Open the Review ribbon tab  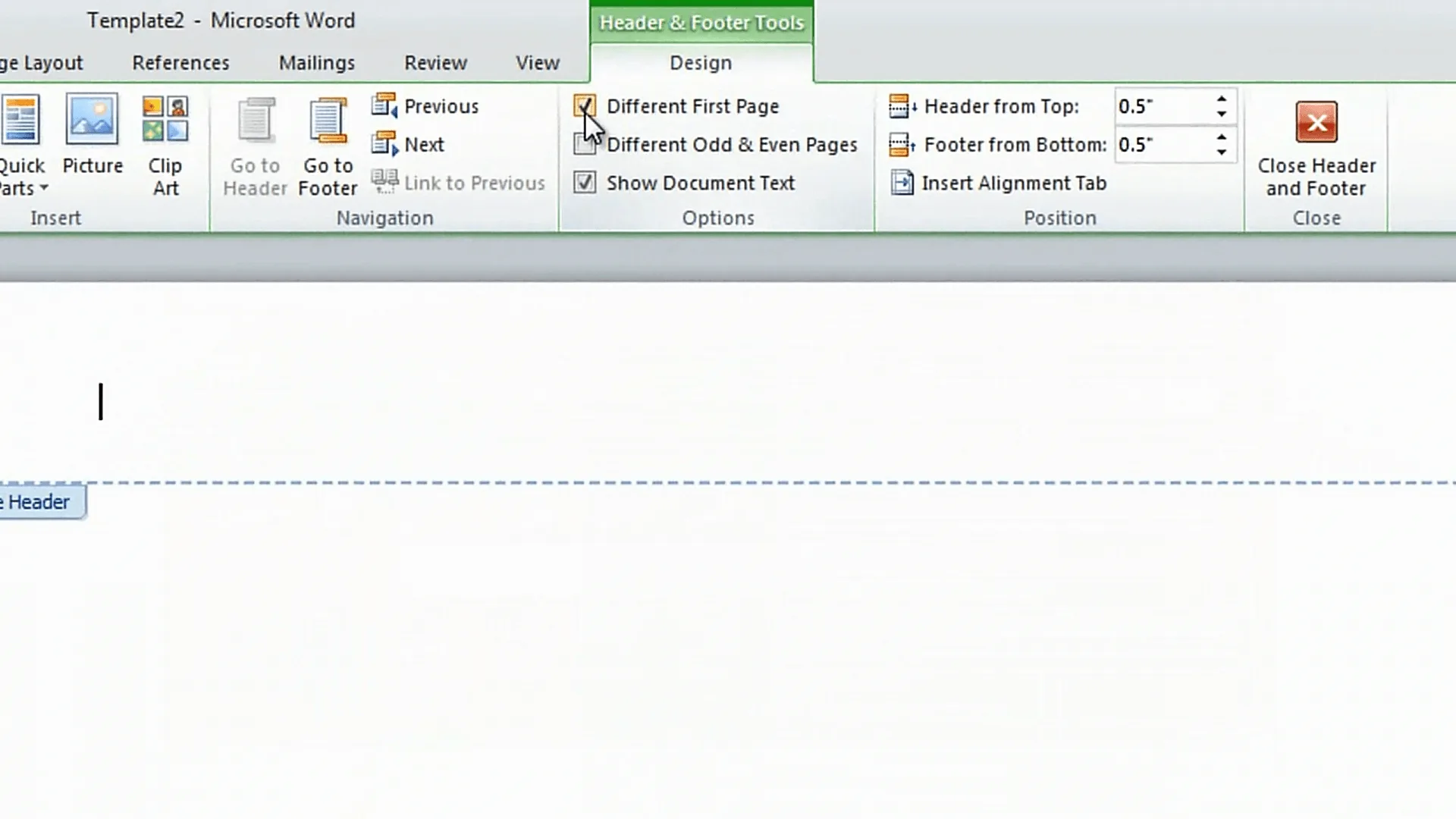click(435, 63)
